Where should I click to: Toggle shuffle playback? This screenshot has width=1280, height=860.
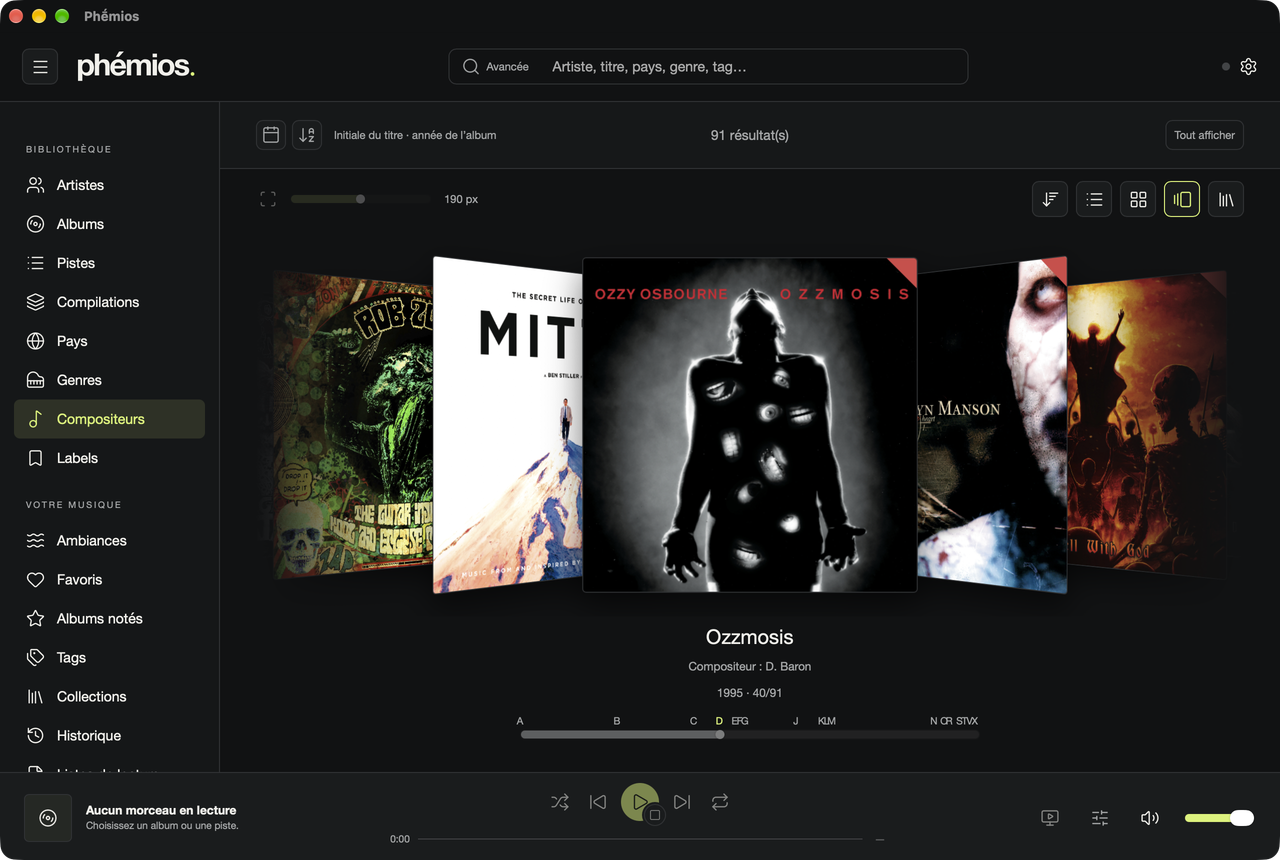pos(560,802)
